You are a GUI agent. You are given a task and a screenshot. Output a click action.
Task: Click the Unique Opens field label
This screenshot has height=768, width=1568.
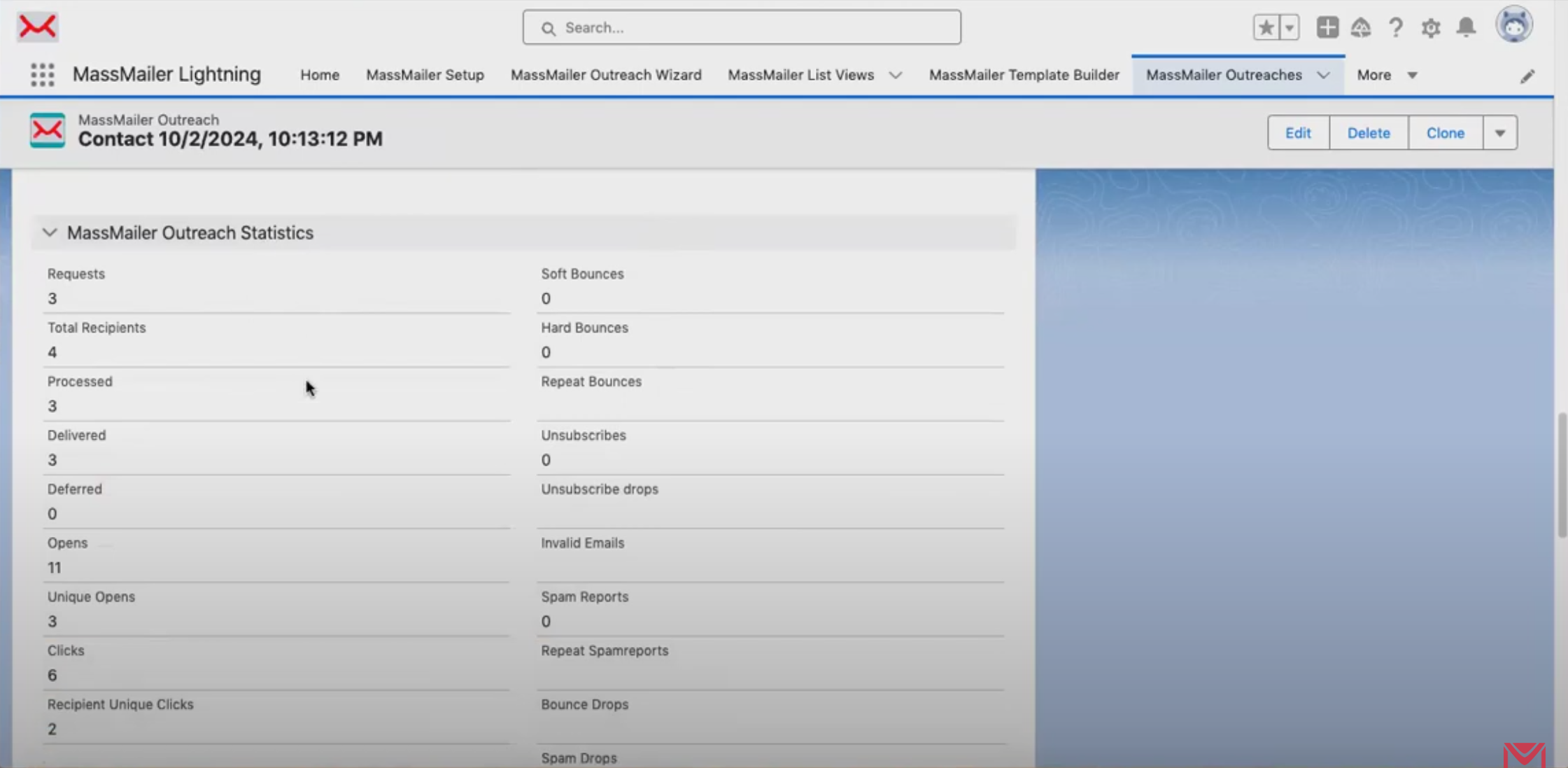tap(91, 597)
